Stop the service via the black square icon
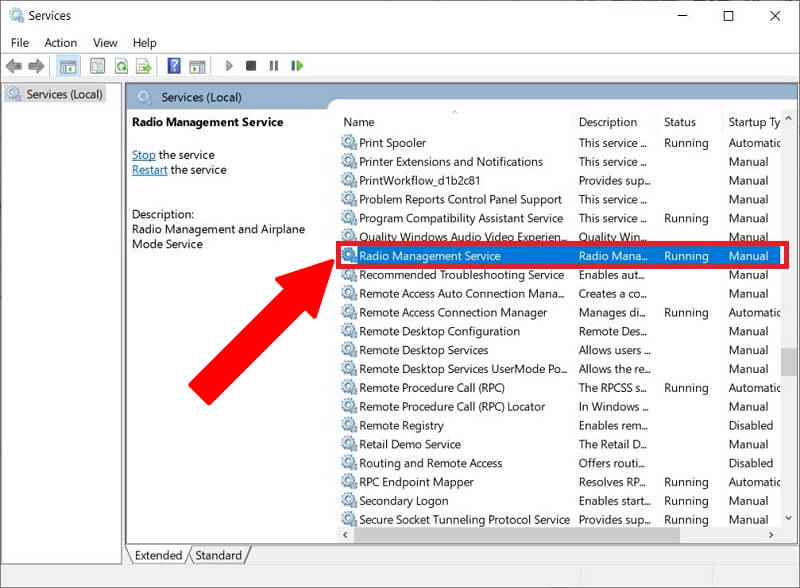Image resolution: width=800 pixels, height=588 pixels. (x=252, y=66)
